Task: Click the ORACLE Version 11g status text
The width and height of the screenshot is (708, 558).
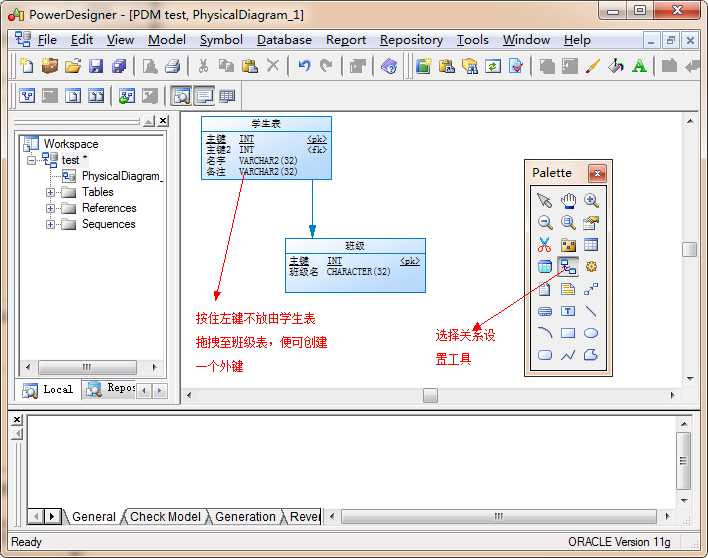Action: pos(619,542)
